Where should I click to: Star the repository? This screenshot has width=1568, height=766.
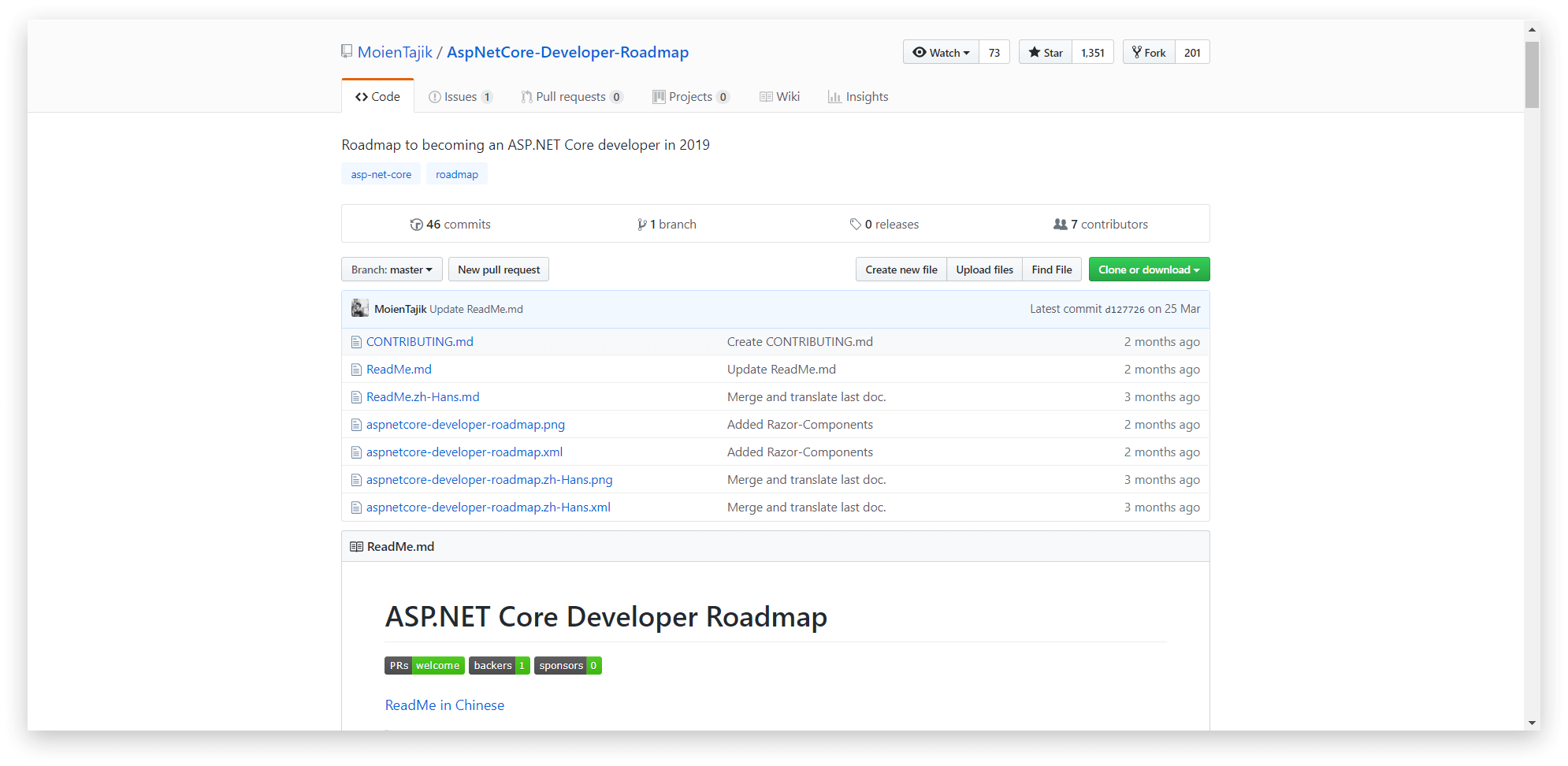pos(1046,53)
